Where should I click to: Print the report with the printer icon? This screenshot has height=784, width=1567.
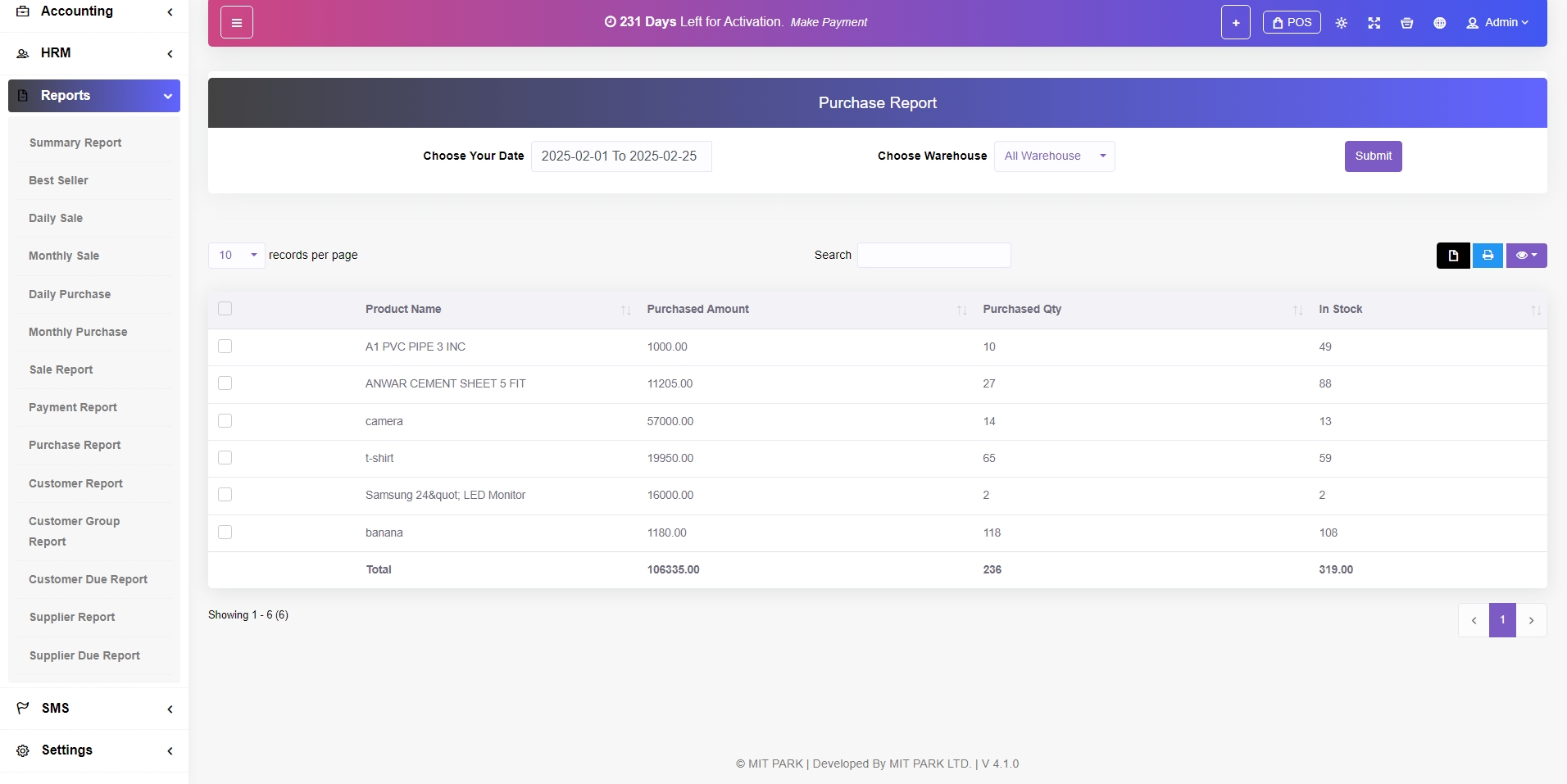1488,256
